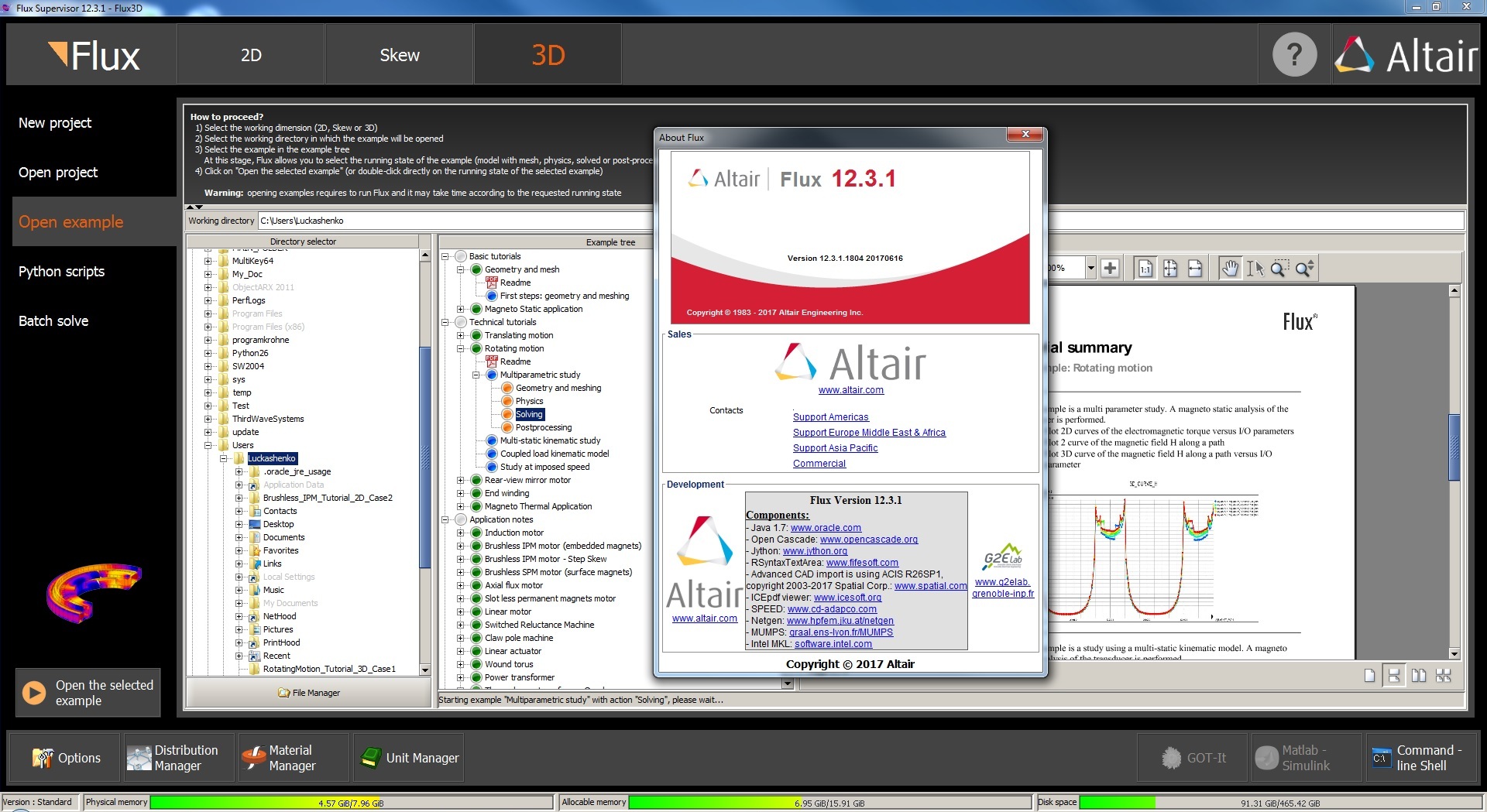Open File Manager button
Image resolution: width=1487 pixels, height=812 pixels.
309,693
